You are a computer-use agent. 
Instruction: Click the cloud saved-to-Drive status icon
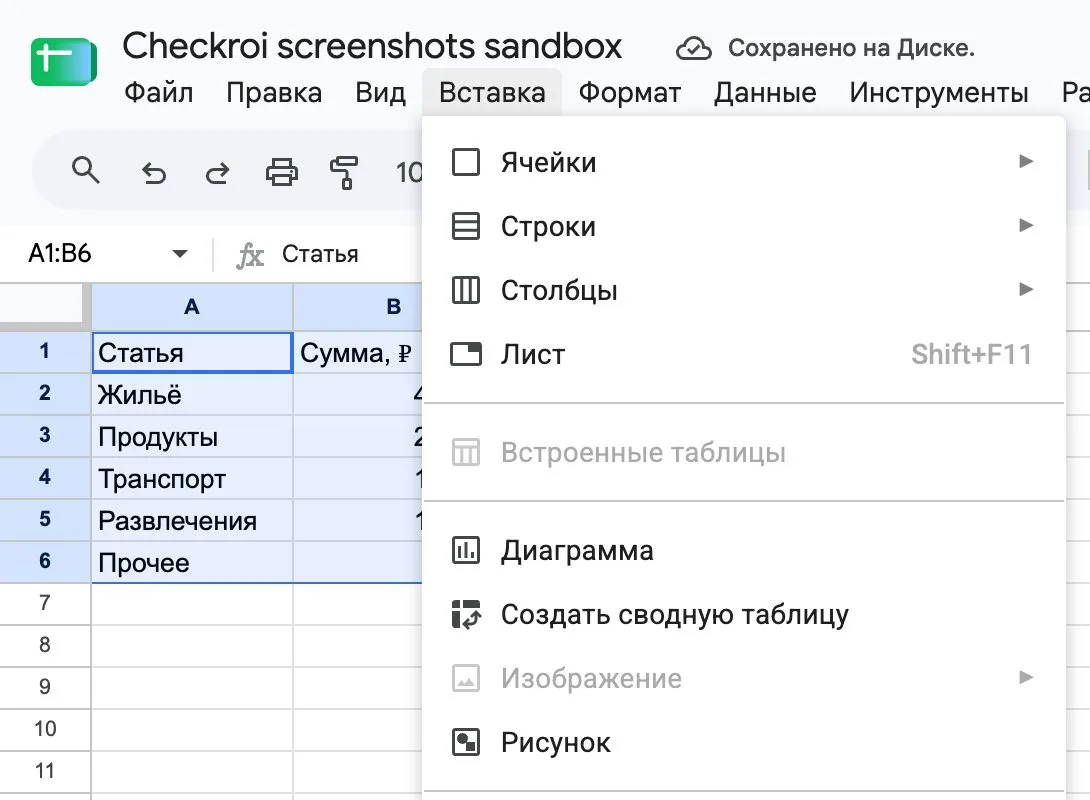[x=694, y=49]
